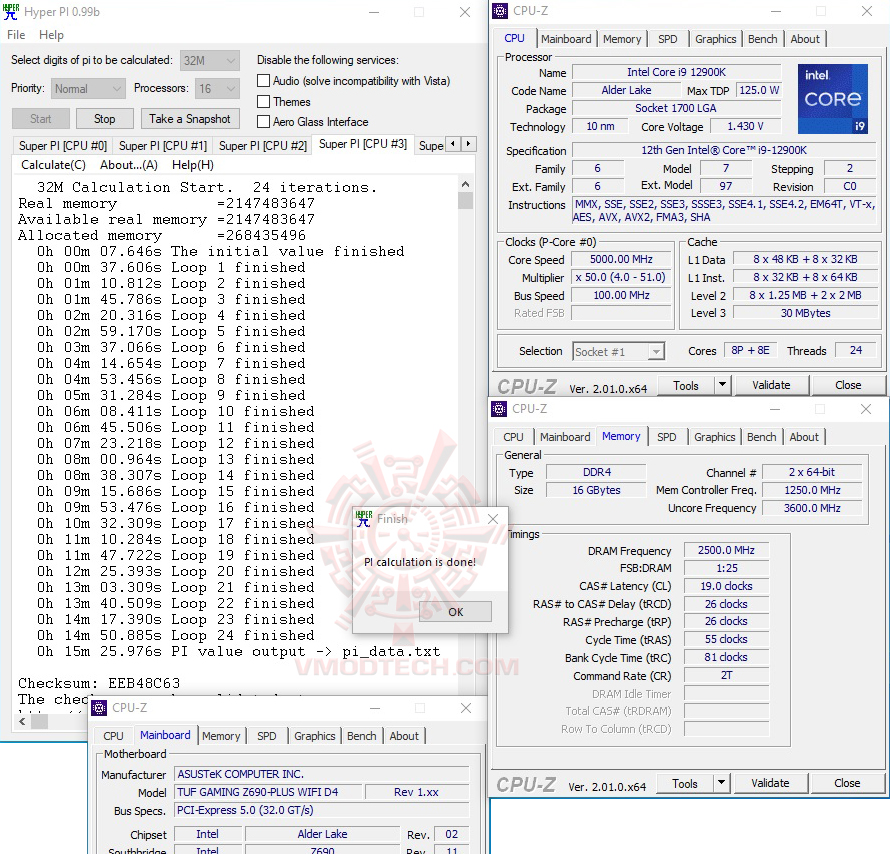Open the Calculate(C) menu
The image size is (890, 854).
pos(53,165)
